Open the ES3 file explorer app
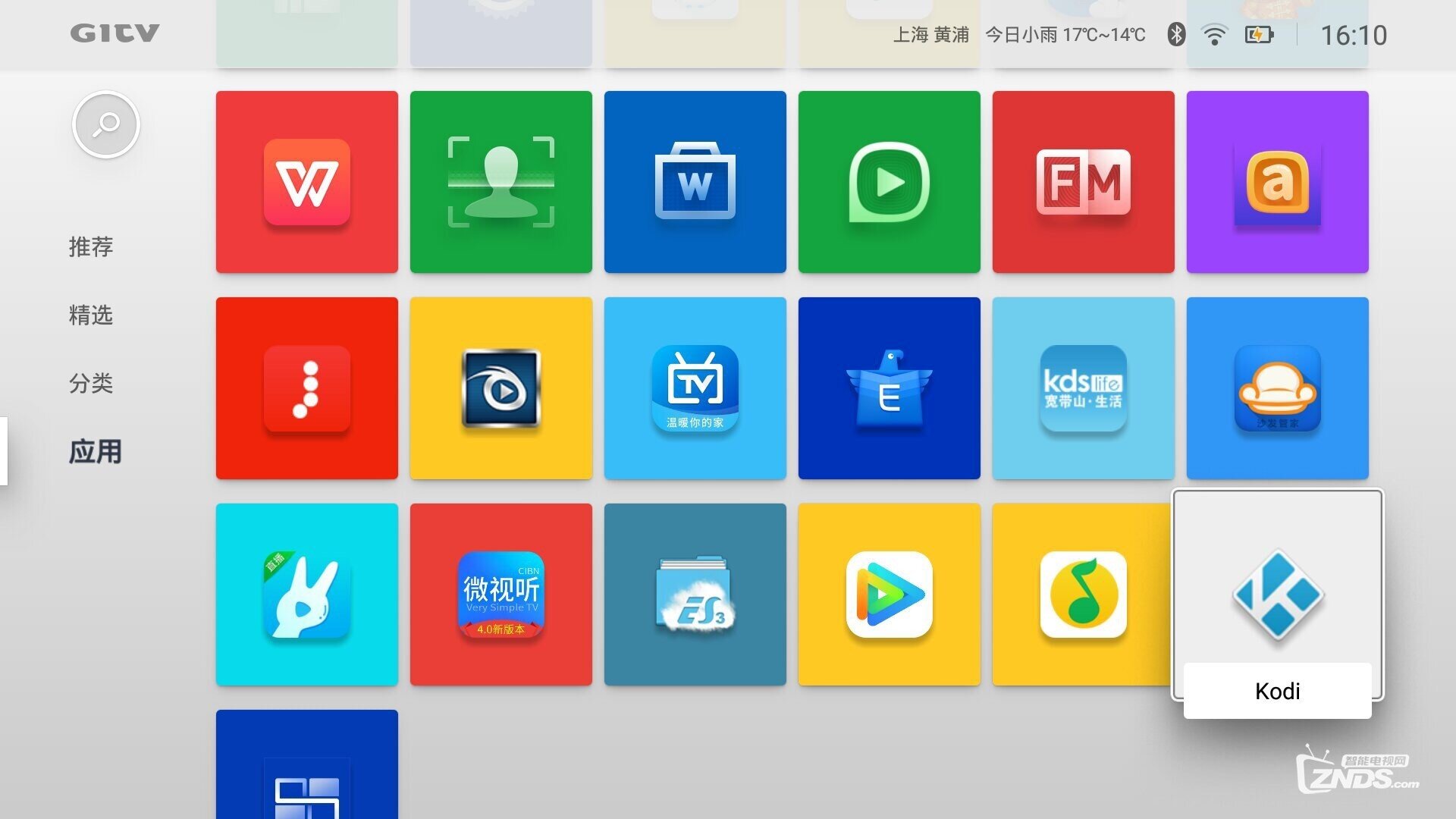Screen dimensions: 1456x819 click(695, 595)
